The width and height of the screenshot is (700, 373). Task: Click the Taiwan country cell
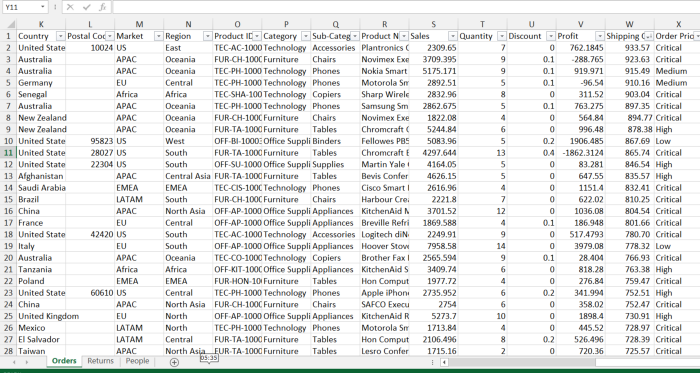(41, 351)
